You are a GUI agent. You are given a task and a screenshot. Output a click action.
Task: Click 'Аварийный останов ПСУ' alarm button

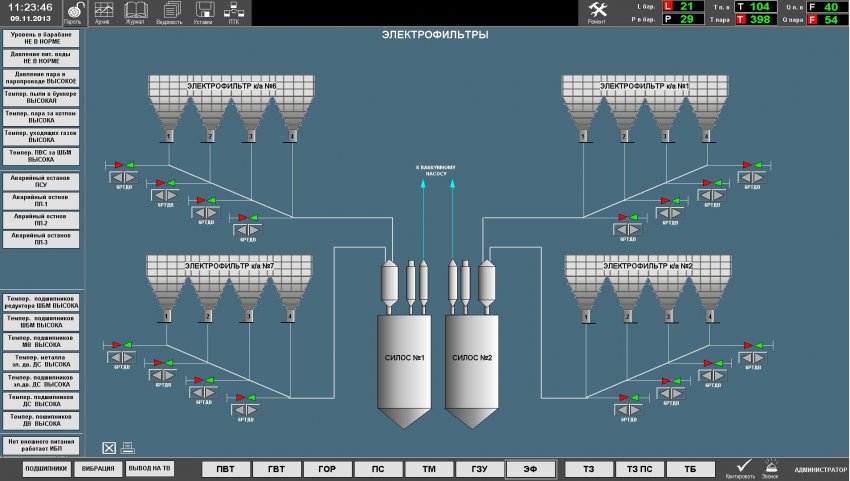(x=41, y=181)
